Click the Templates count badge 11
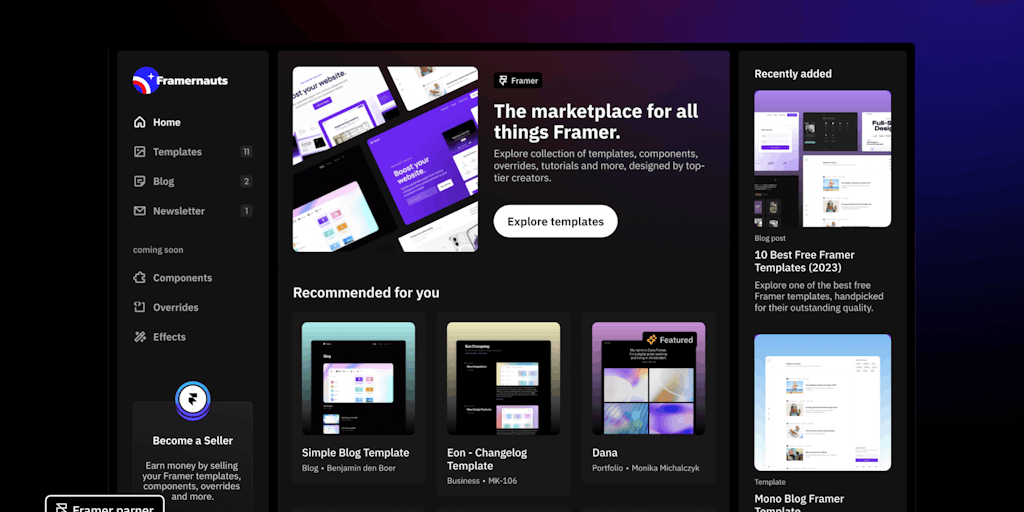Viewport: 1024px width, 512px height. pyautogui.click(x=246, y=152)
